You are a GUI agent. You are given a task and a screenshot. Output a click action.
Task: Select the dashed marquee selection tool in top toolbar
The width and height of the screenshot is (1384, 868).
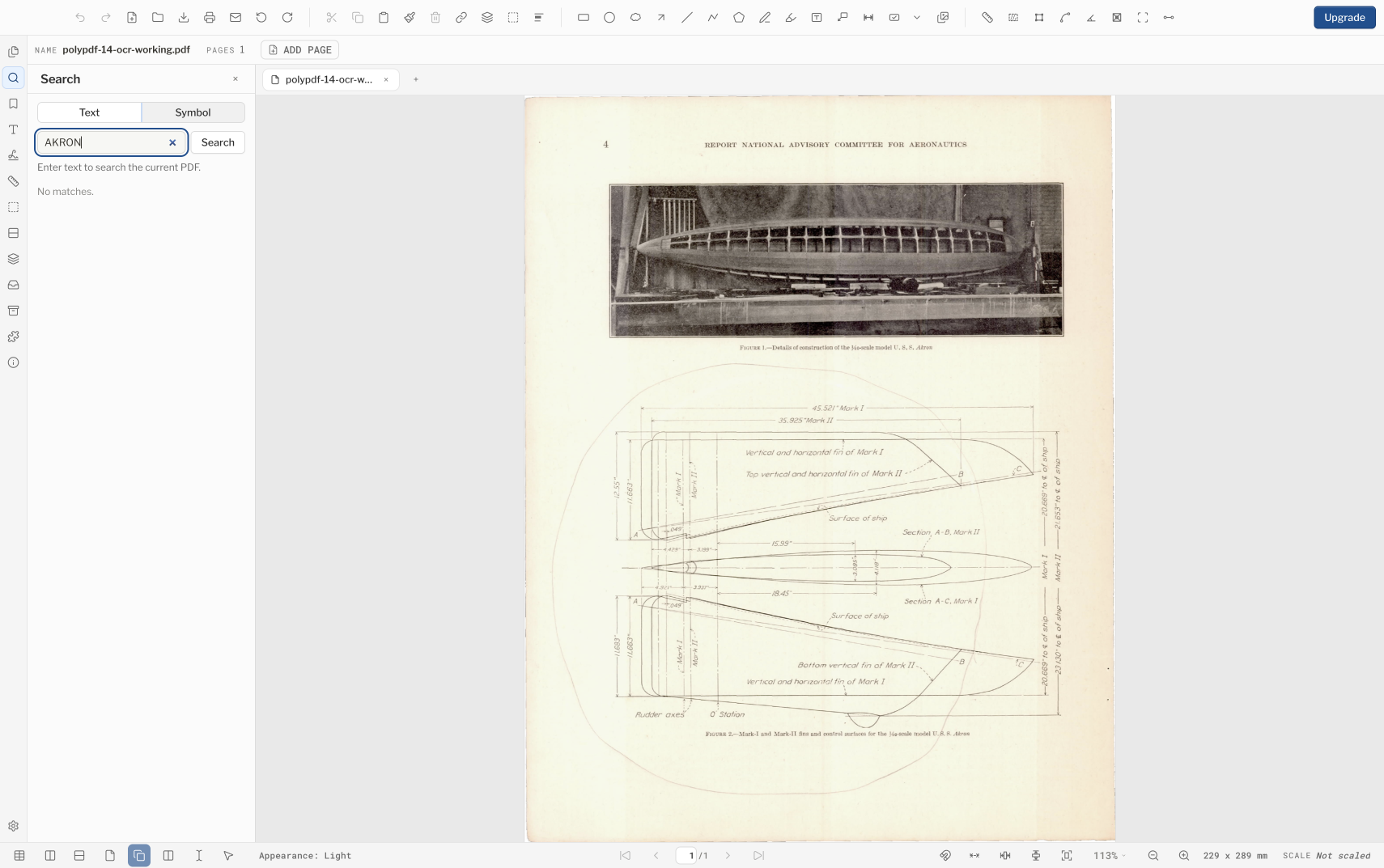513,17
